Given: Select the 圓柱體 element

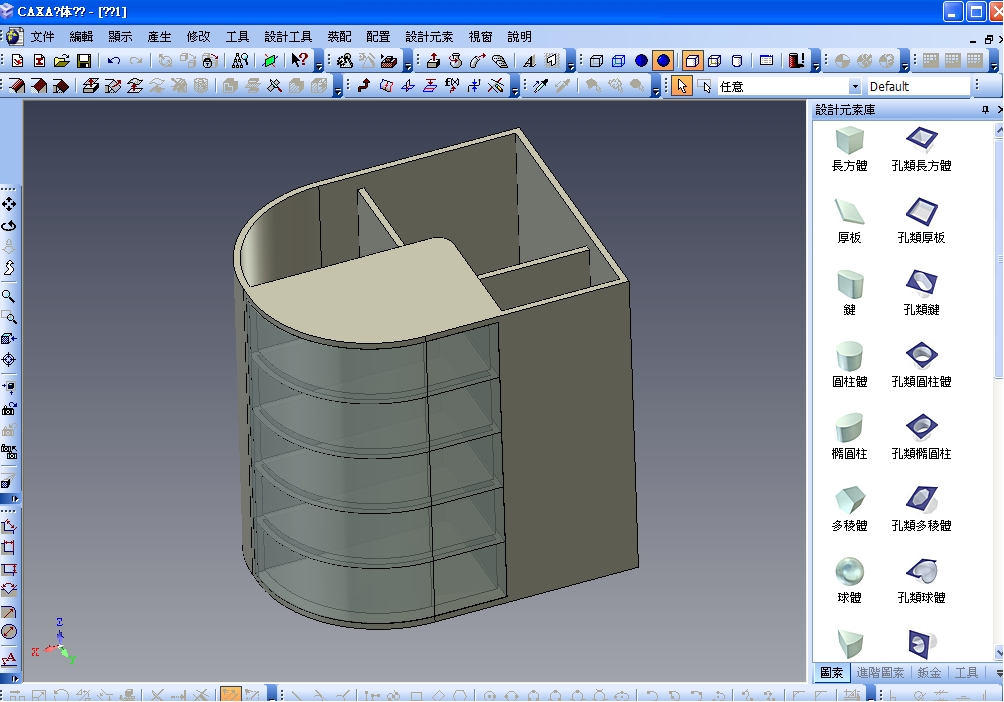Looking at the screenshot, I should 850,365.
